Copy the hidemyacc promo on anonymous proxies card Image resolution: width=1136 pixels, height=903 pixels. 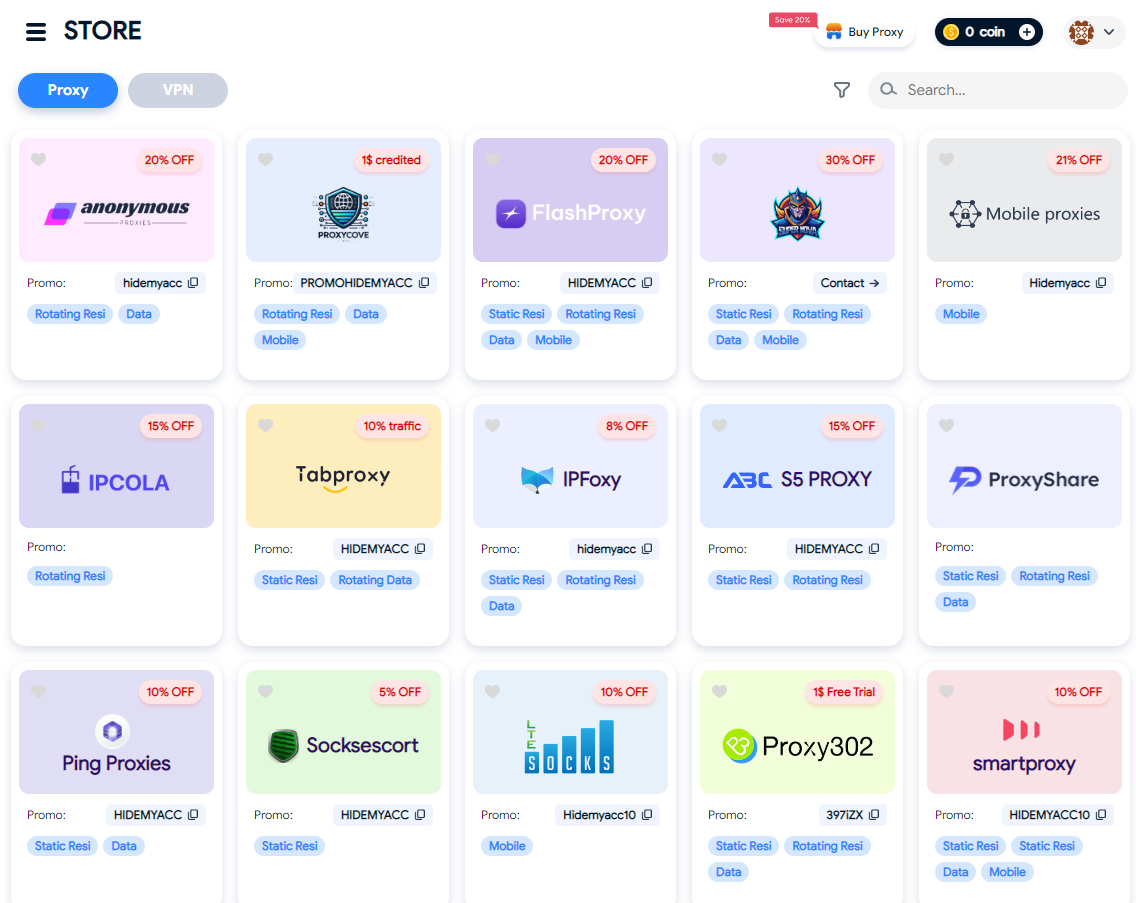[x=193, y=283]
